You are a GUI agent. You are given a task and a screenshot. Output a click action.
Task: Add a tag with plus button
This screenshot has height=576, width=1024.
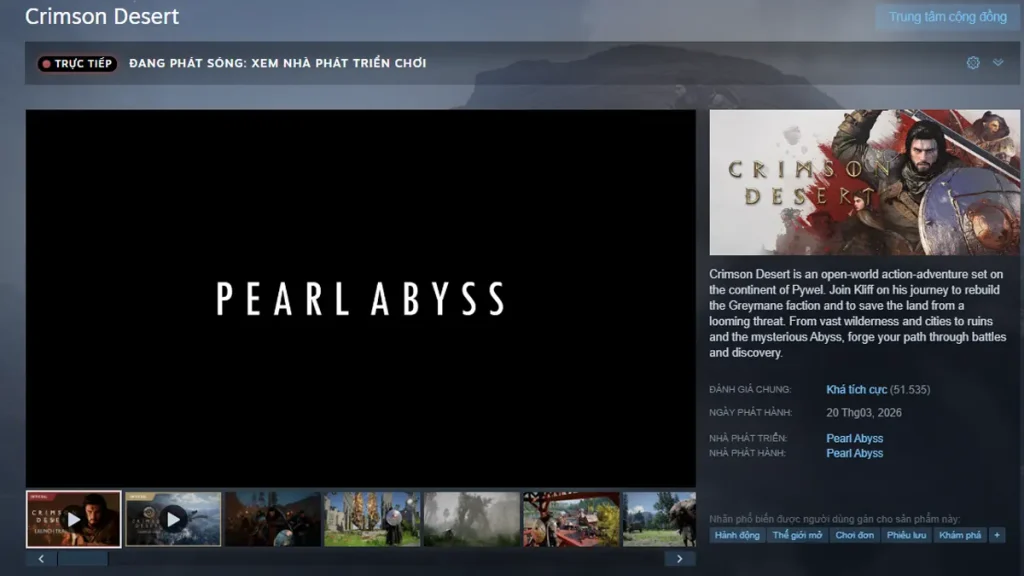click(x=997, y=536)
